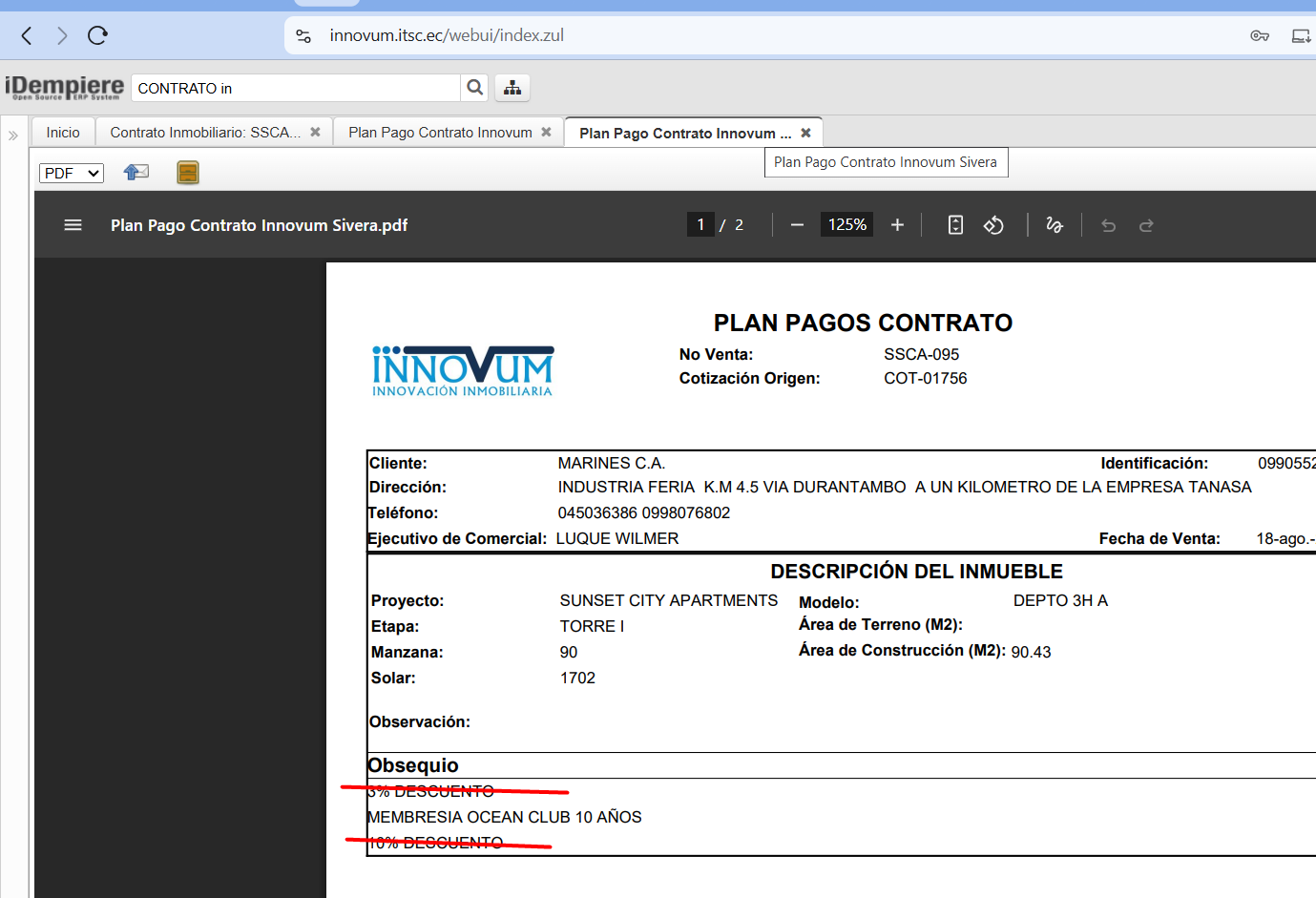Zoom in the PDF document
1316x898 pixels.
point(897,225)
